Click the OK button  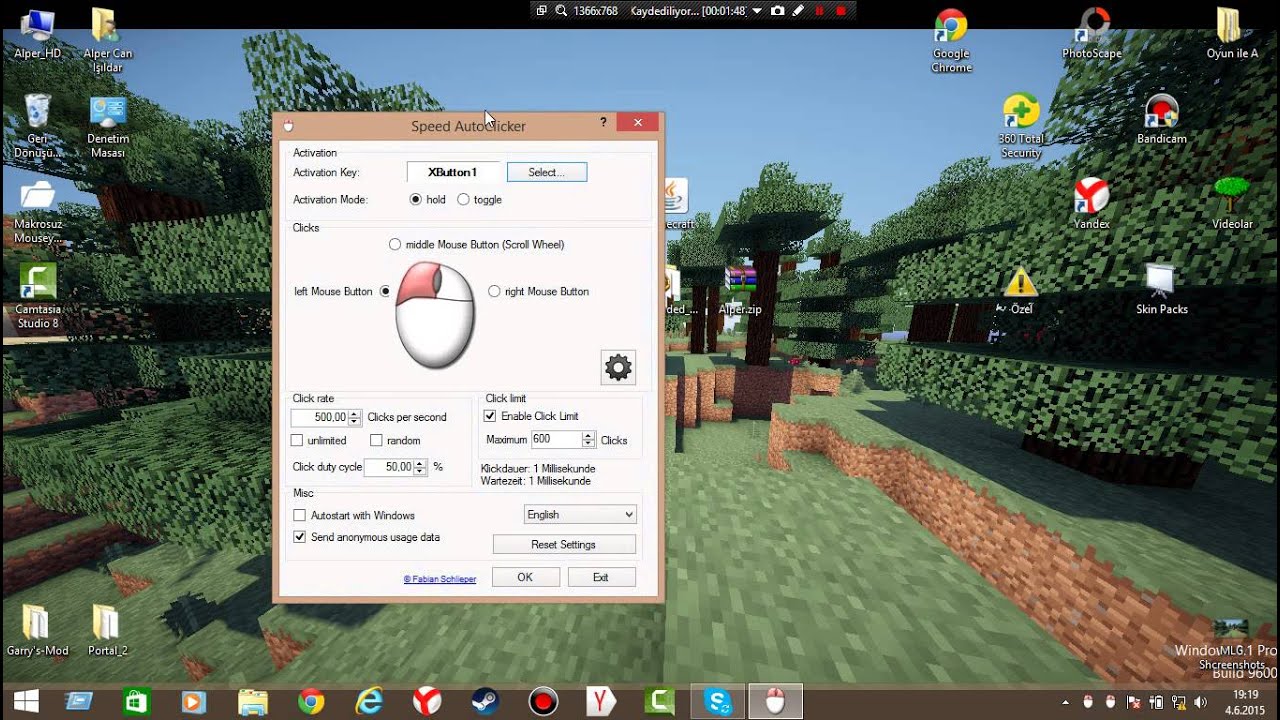tap(525, 577)
